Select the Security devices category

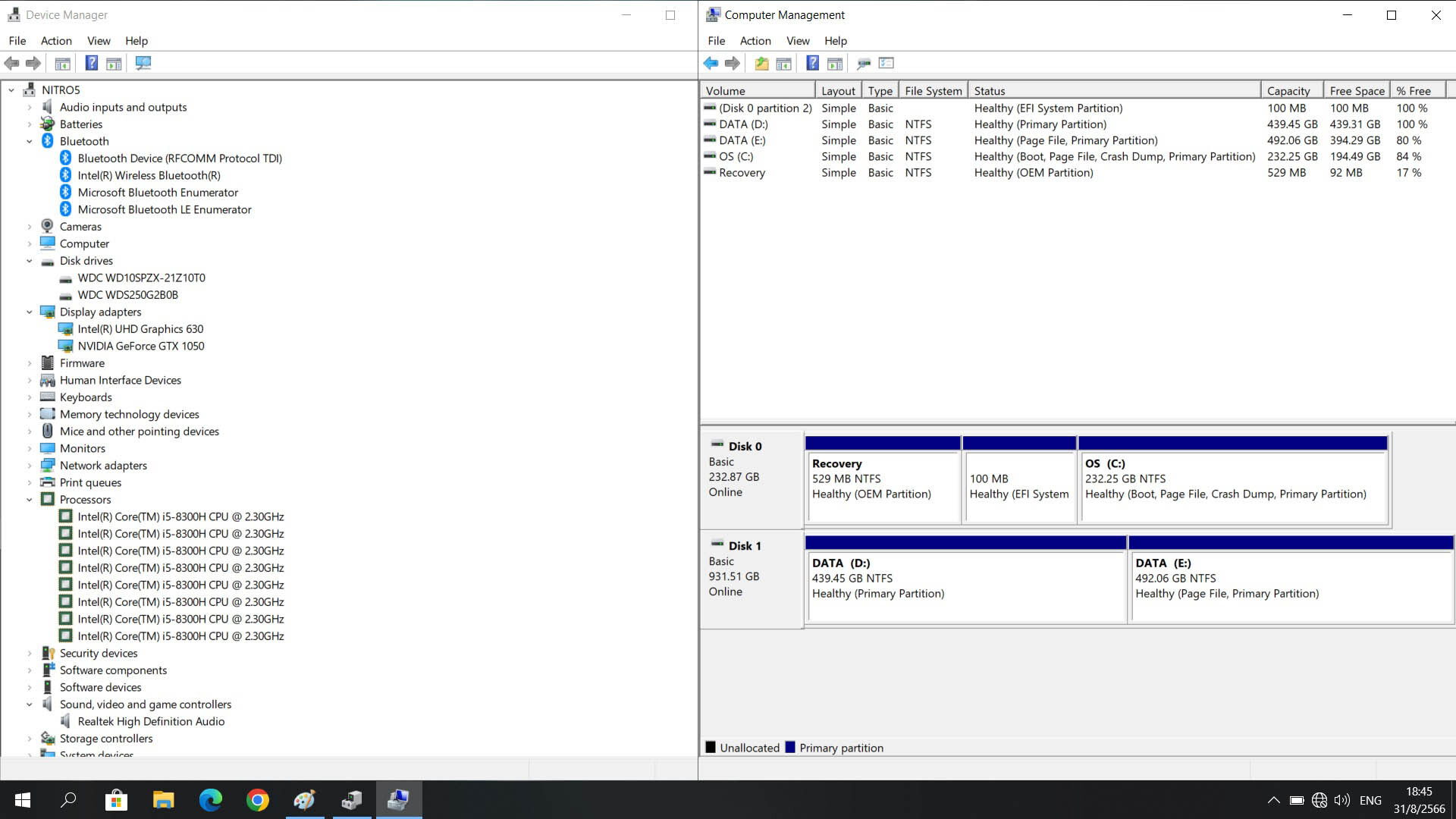click(x=99, y=653)
